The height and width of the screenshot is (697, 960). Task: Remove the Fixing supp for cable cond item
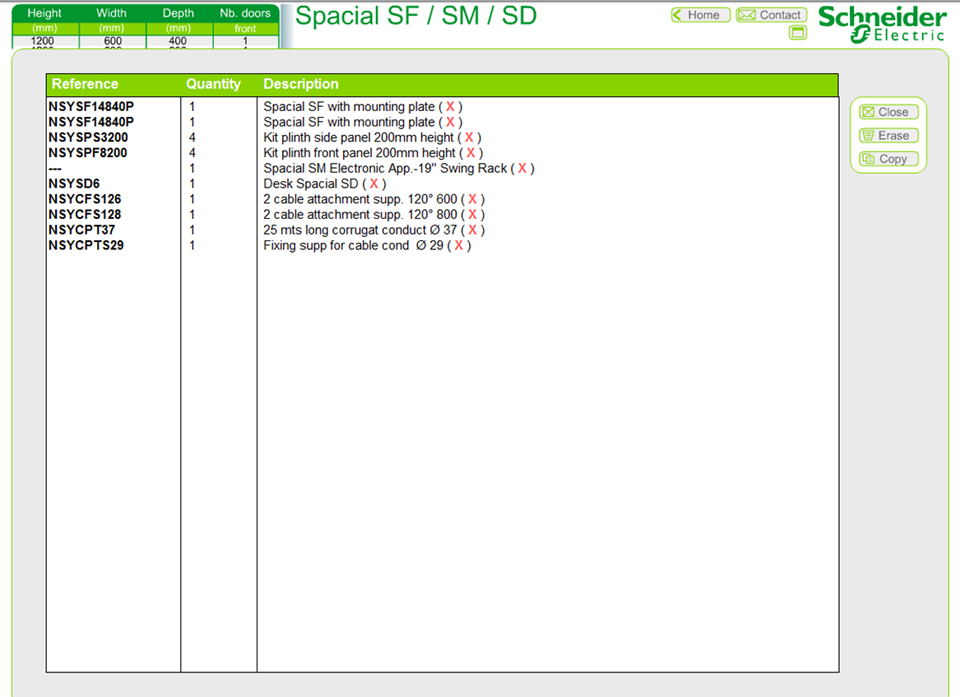coord(459,246)
